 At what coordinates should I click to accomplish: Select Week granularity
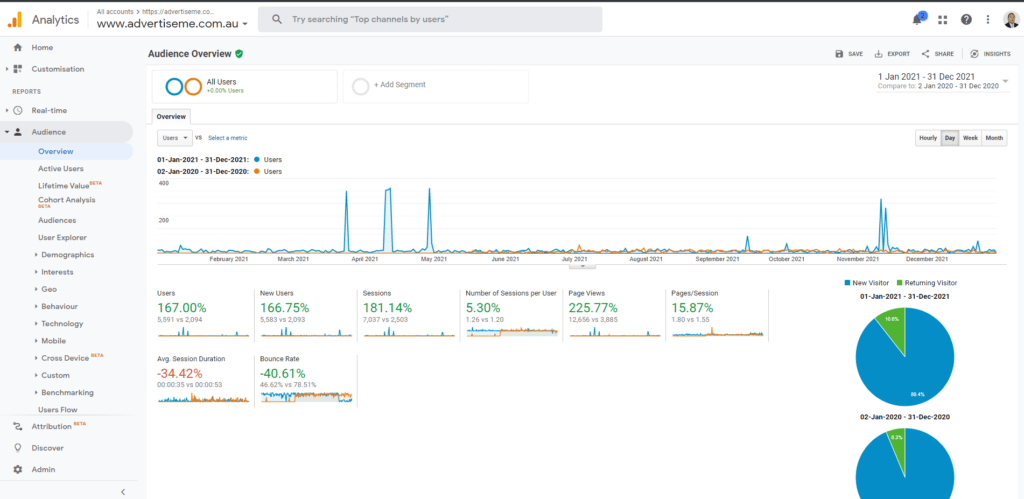point(970,138)
